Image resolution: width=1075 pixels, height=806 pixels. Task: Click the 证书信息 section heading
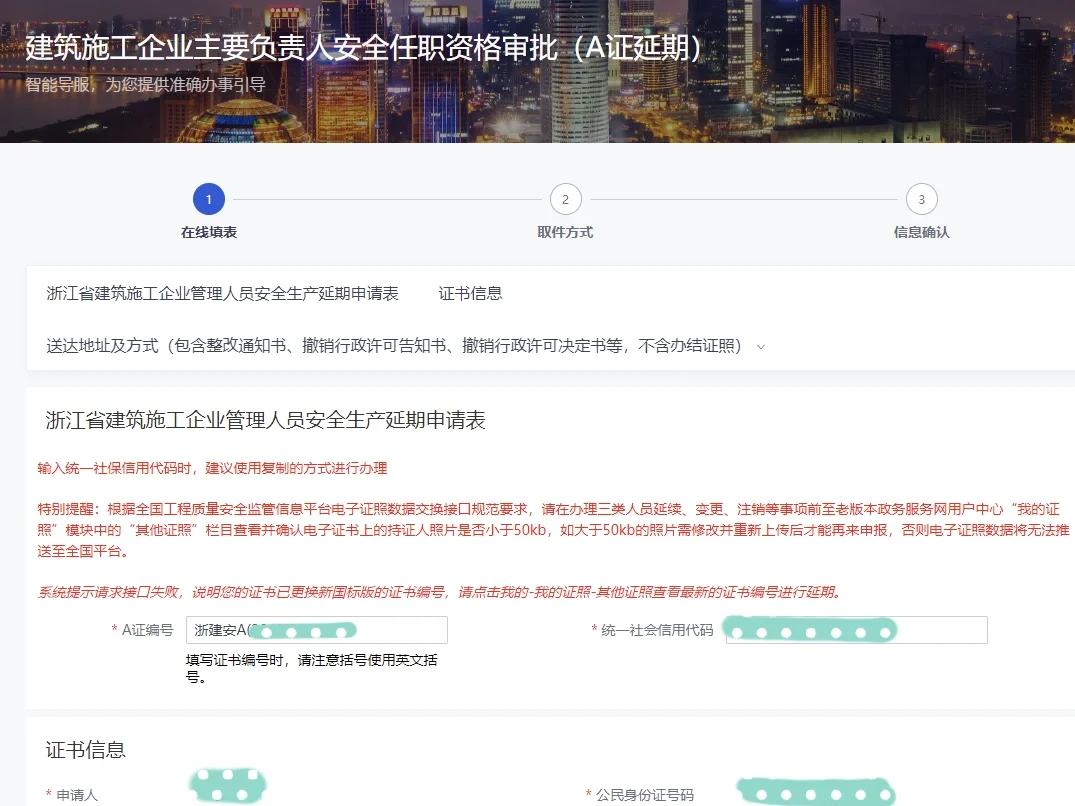(86, 750)
